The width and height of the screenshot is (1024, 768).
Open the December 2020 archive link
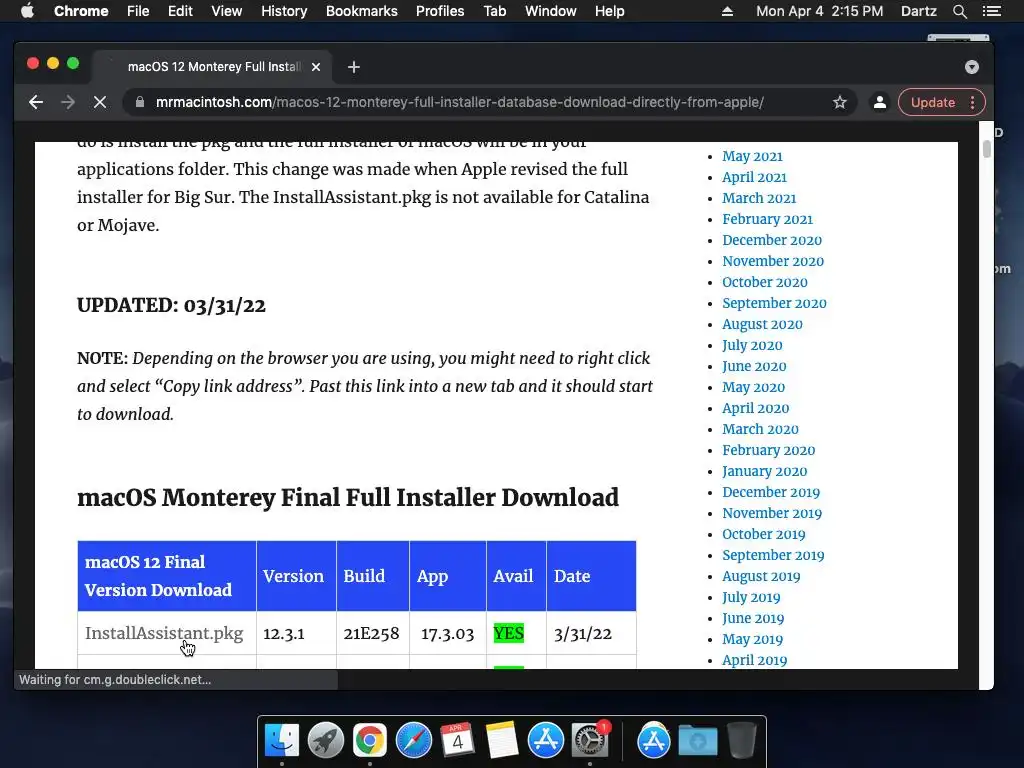point(772,240)
